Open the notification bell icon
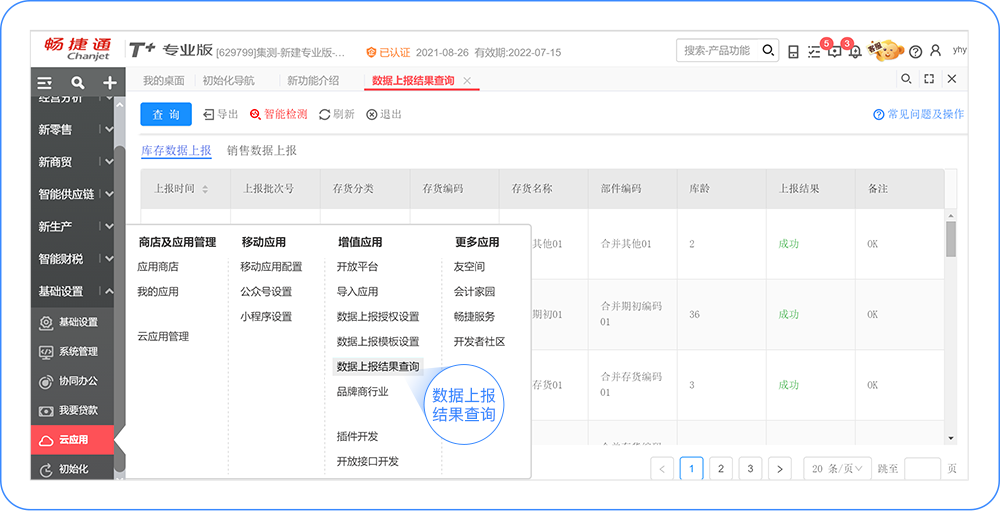Screen dimensions: 1000x511 click(x=854, y=51)
